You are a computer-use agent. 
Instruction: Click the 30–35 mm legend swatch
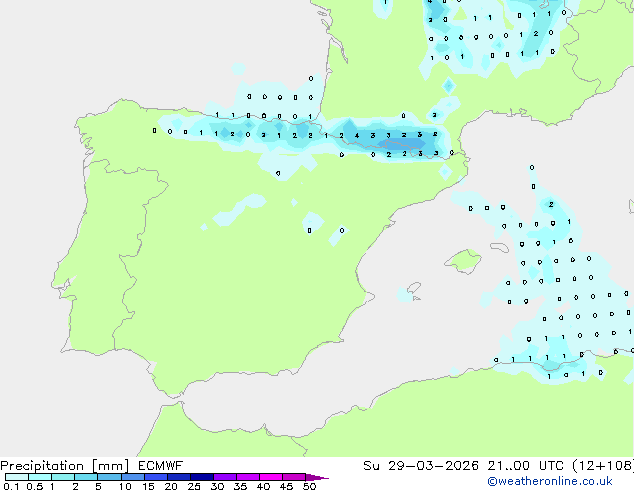[x=225, y=477]
